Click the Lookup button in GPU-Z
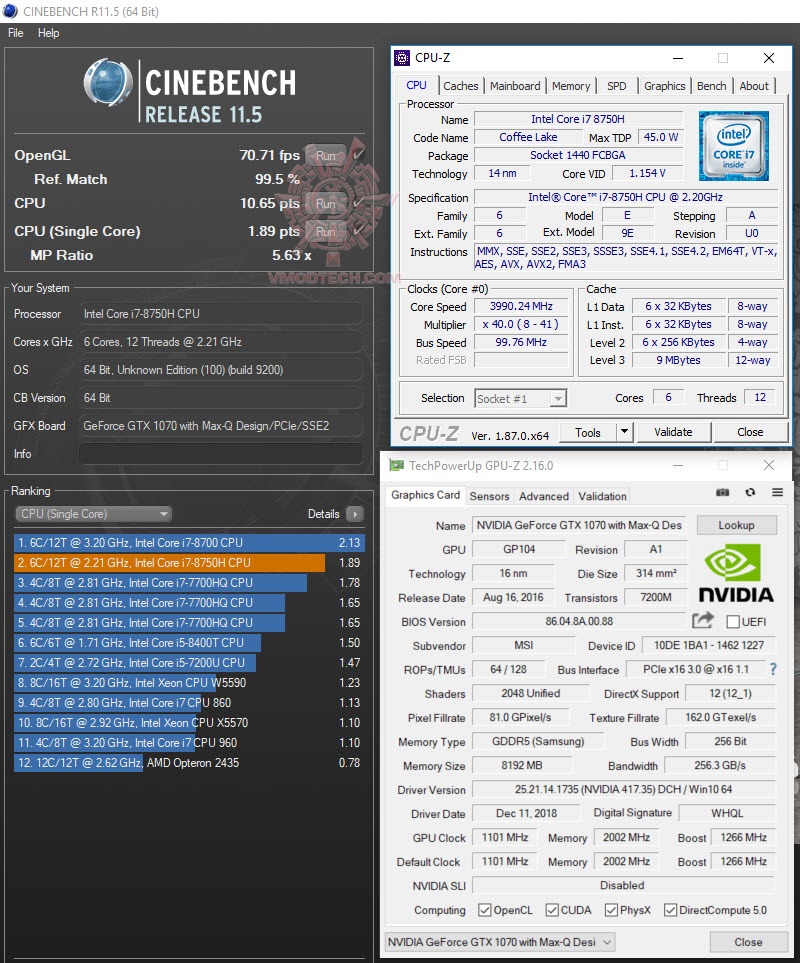800x963 pixels. pos(736,525)
